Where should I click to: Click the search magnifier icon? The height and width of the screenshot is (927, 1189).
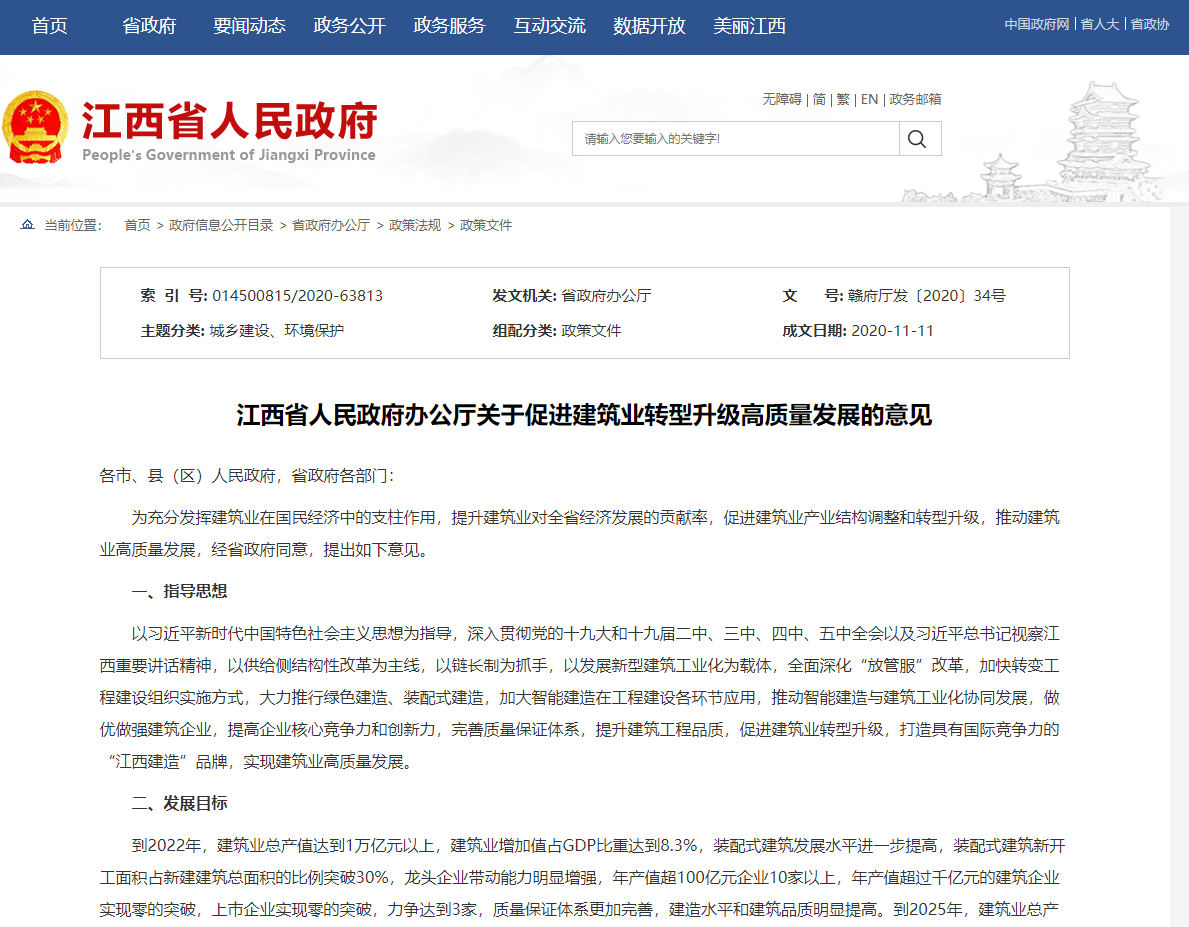click(x=917, y=139)
